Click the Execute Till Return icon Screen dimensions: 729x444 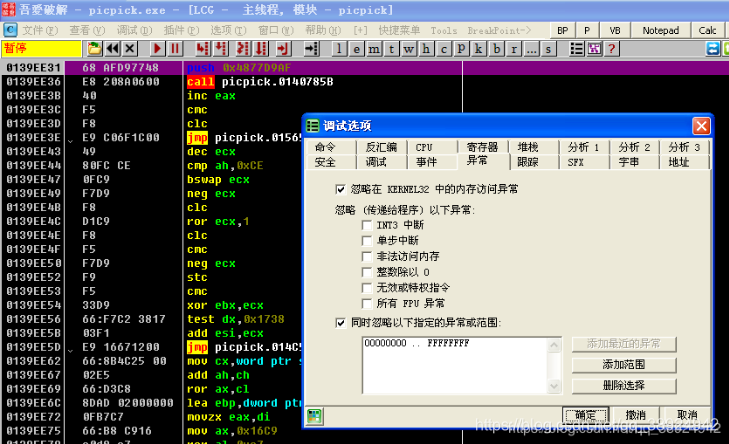click(283, 48)
